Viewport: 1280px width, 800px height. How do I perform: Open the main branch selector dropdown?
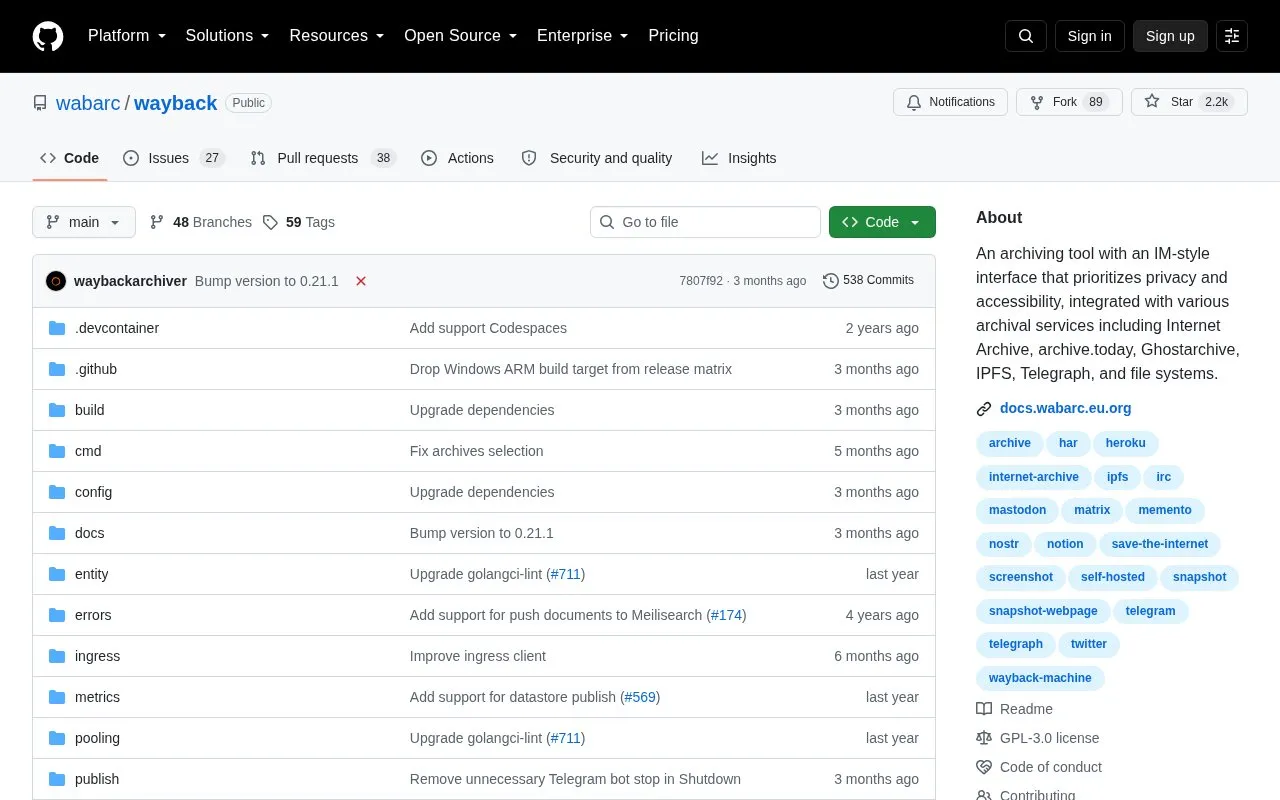click(84, 222)
